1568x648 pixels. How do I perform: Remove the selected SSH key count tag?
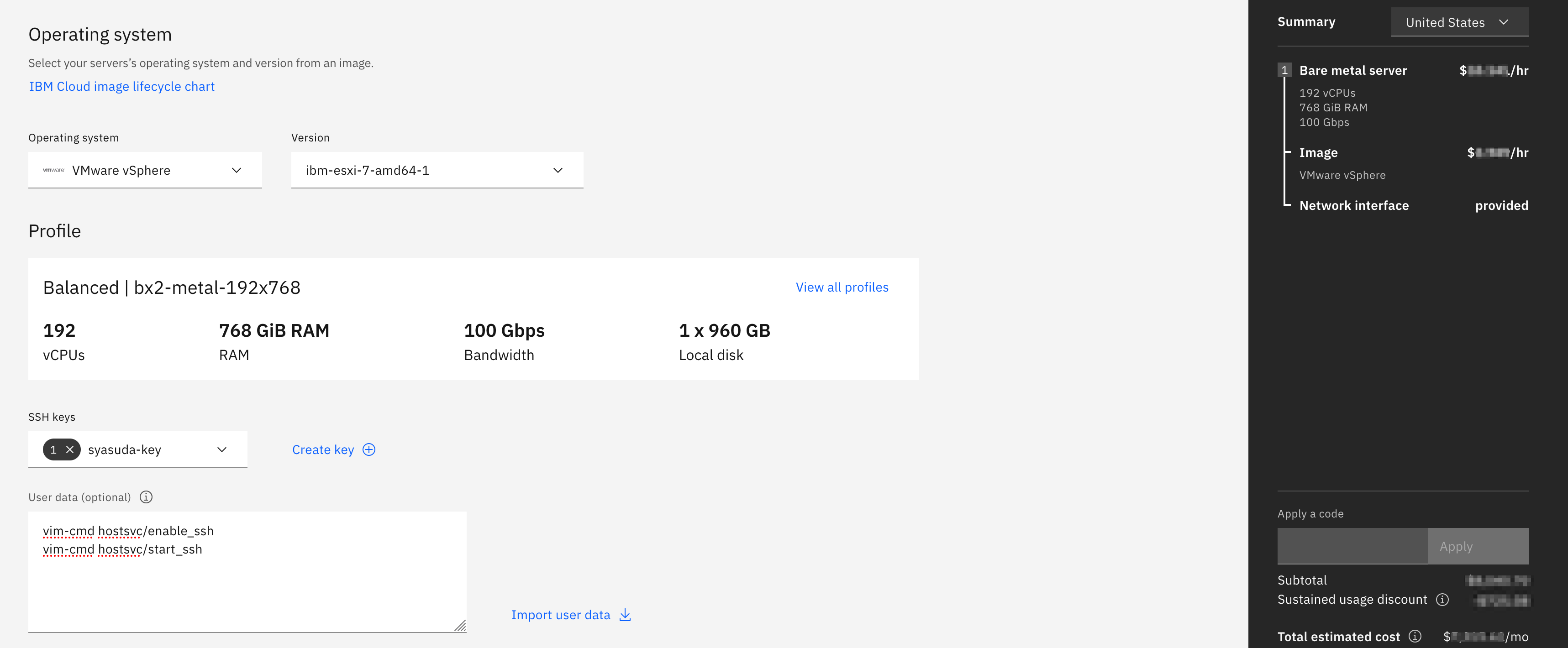pos(70,449)
